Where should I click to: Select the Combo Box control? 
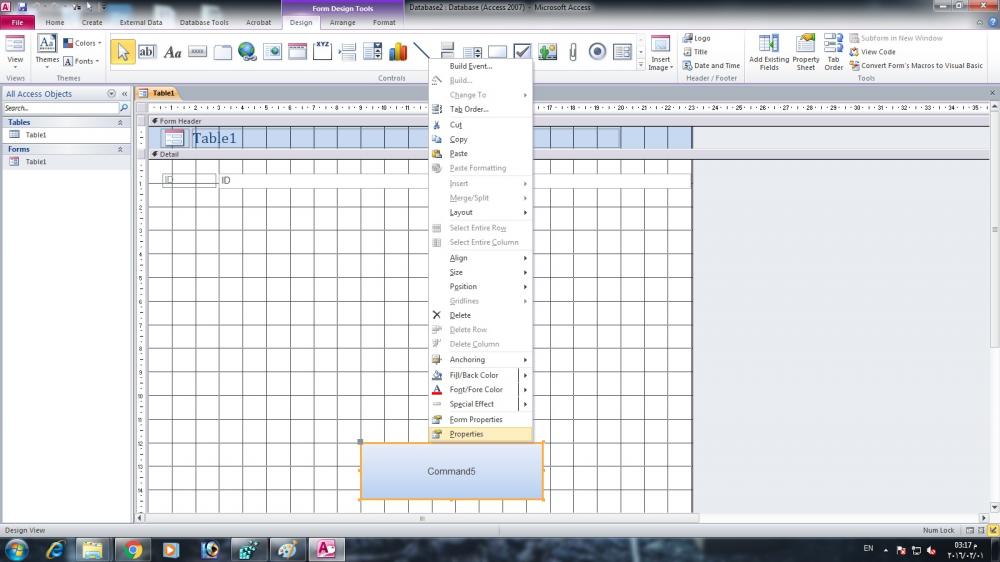point(372,52)
